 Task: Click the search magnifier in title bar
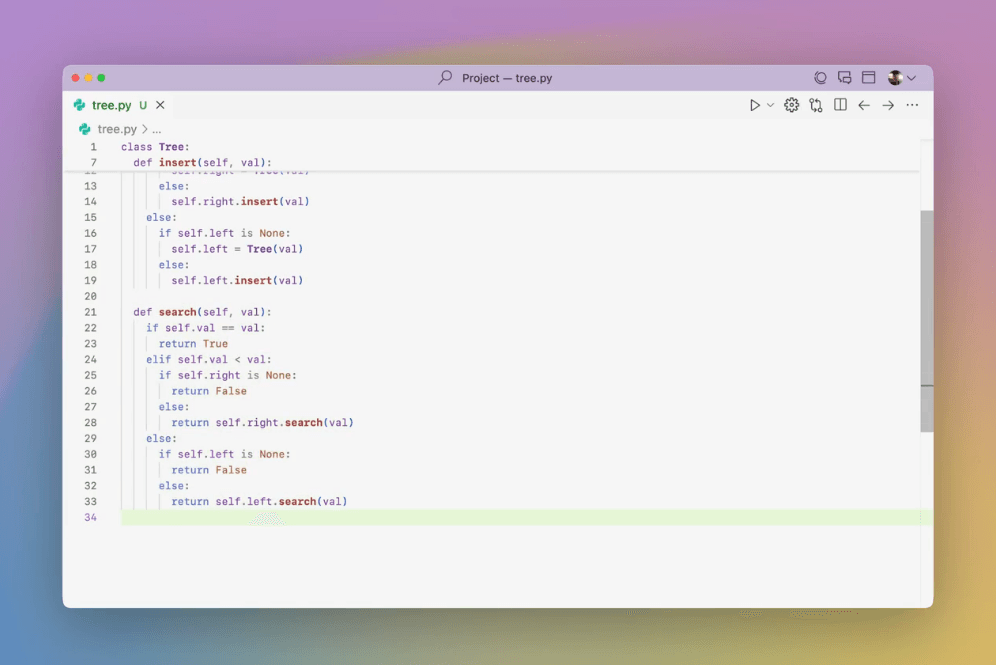[445, 77]
